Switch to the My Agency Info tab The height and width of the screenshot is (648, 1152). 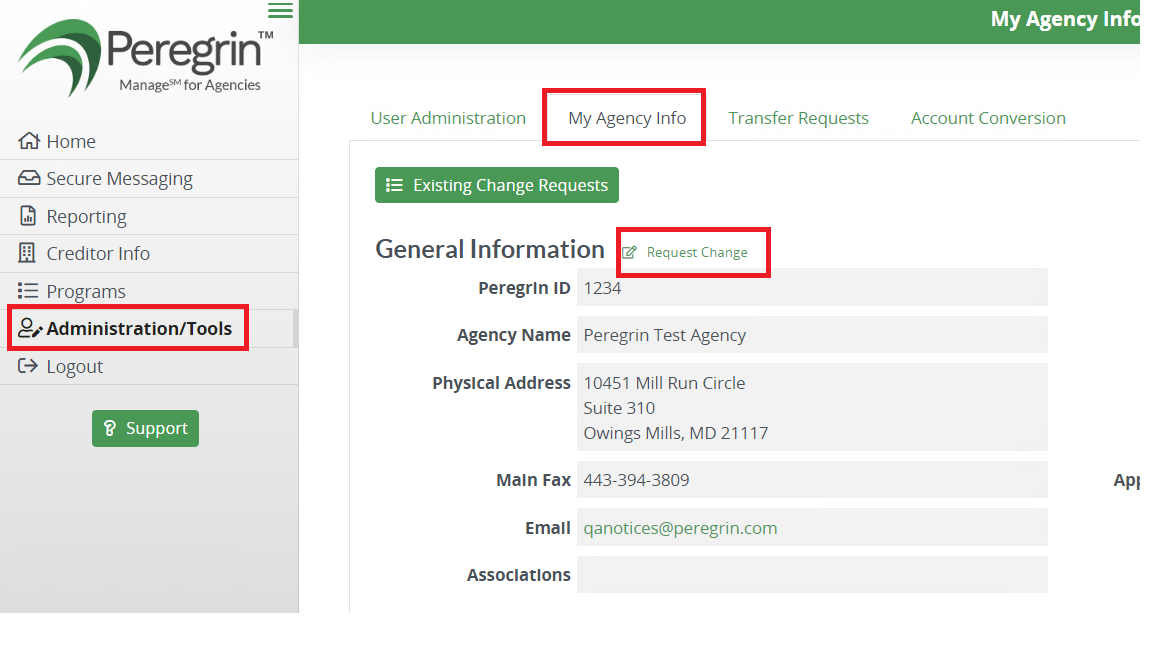[x=627, y=118]
